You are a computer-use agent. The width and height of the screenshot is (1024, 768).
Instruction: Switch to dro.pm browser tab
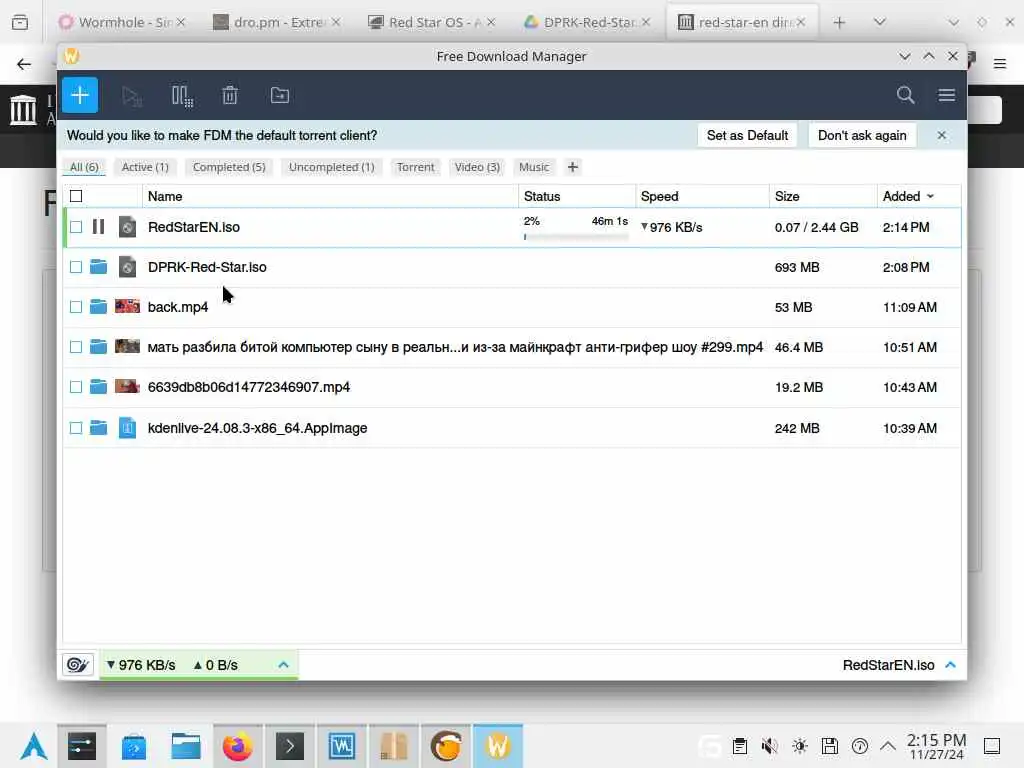tap(276, 22)
